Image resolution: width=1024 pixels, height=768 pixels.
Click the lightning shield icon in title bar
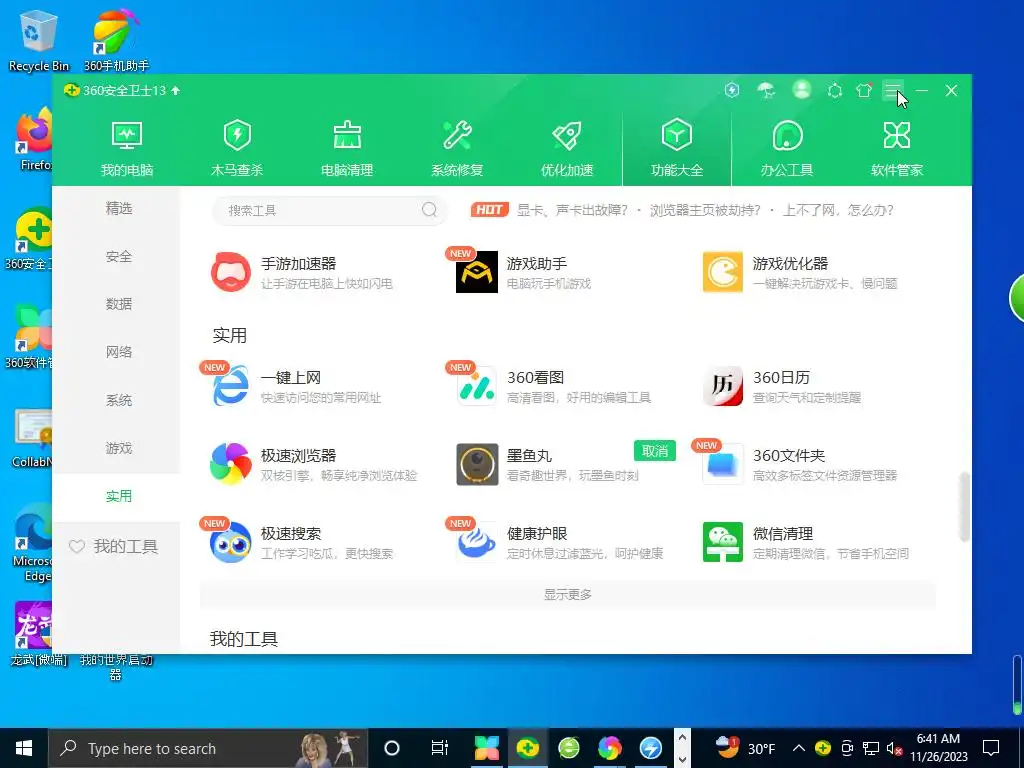[732, 90]
